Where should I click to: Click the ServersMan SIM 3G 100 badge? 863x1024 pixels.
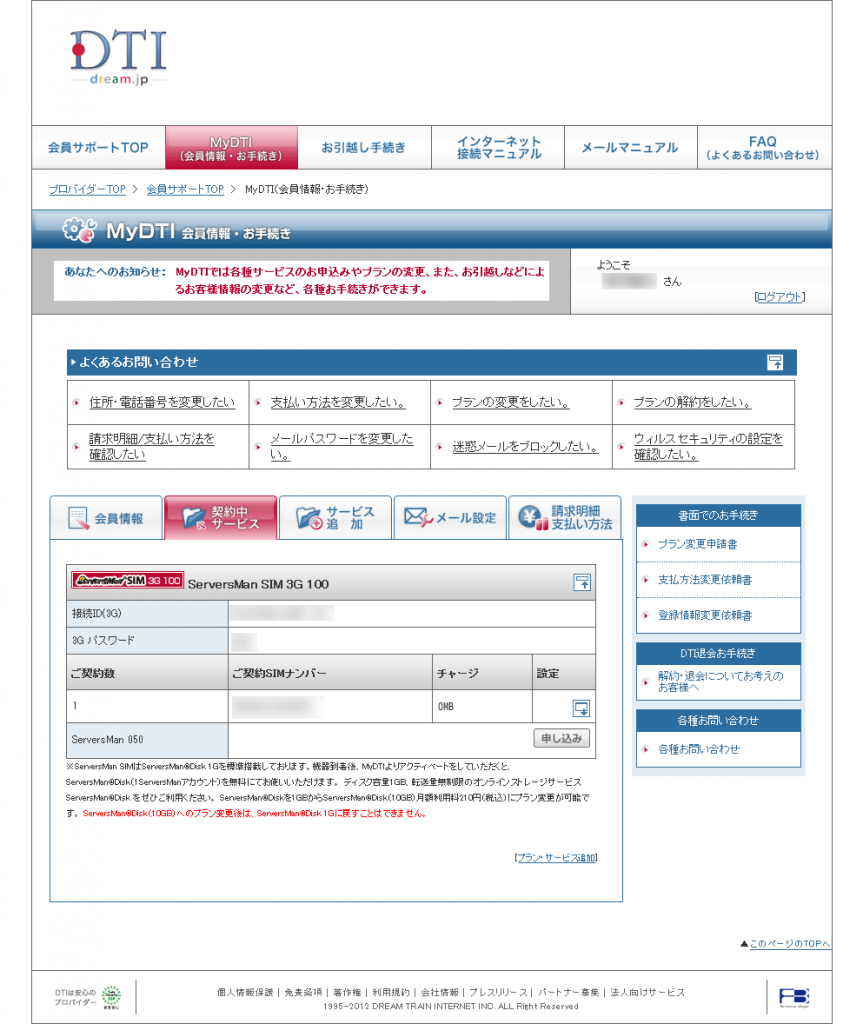tap(128, 581)
